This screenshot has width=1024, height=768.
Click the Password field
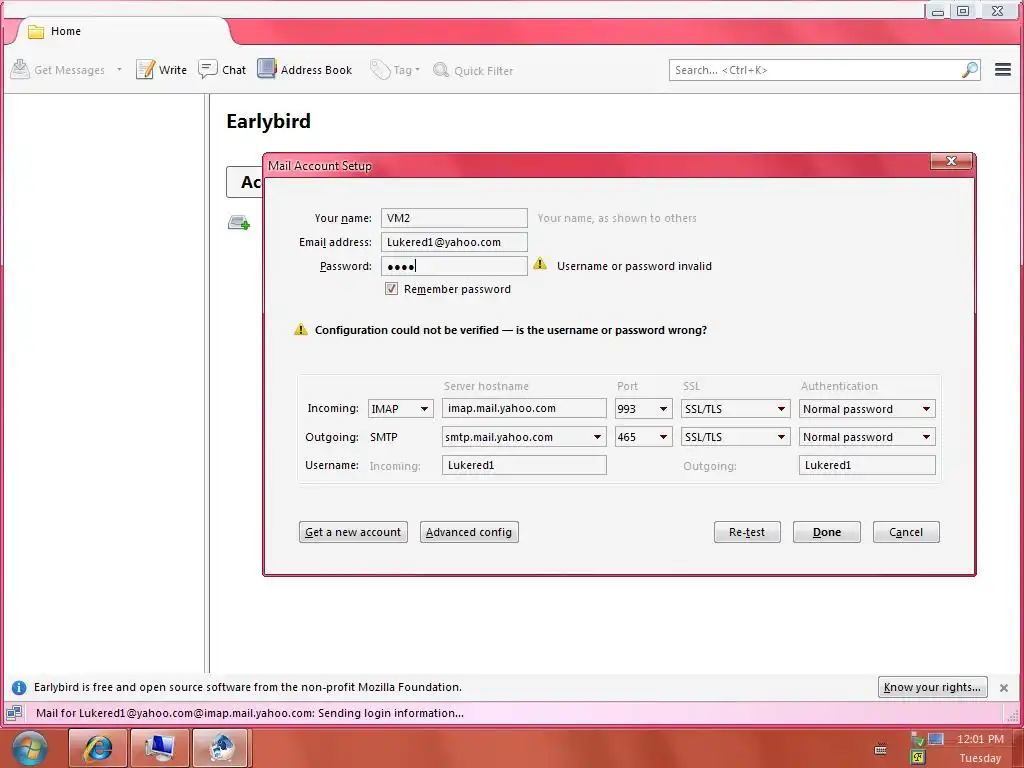coord(454,266)
